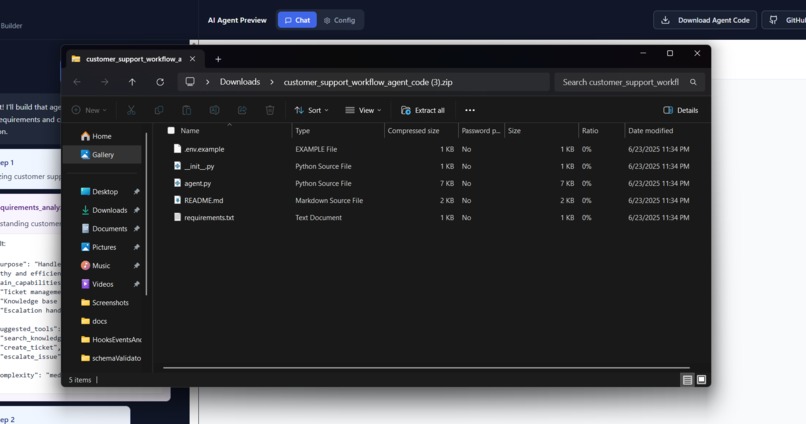
Task: Switch to Config tab in AI Agent Preview
Action: pyautogui.click(x=340, y=20)
